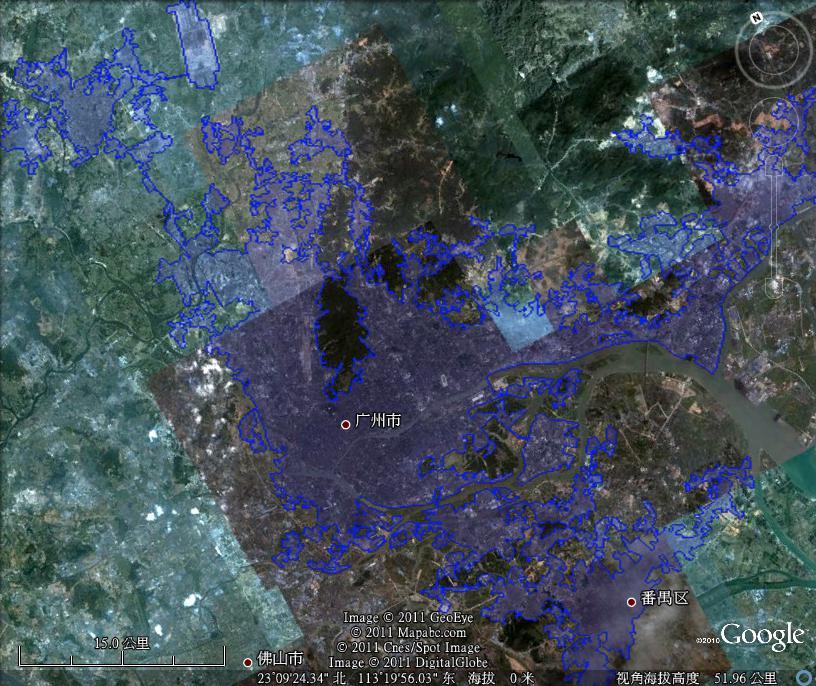This screenshot has width=816, height=686.
Task: Click the latitude readout 23°09'24.34" 北
Action: tap(300, 678)
